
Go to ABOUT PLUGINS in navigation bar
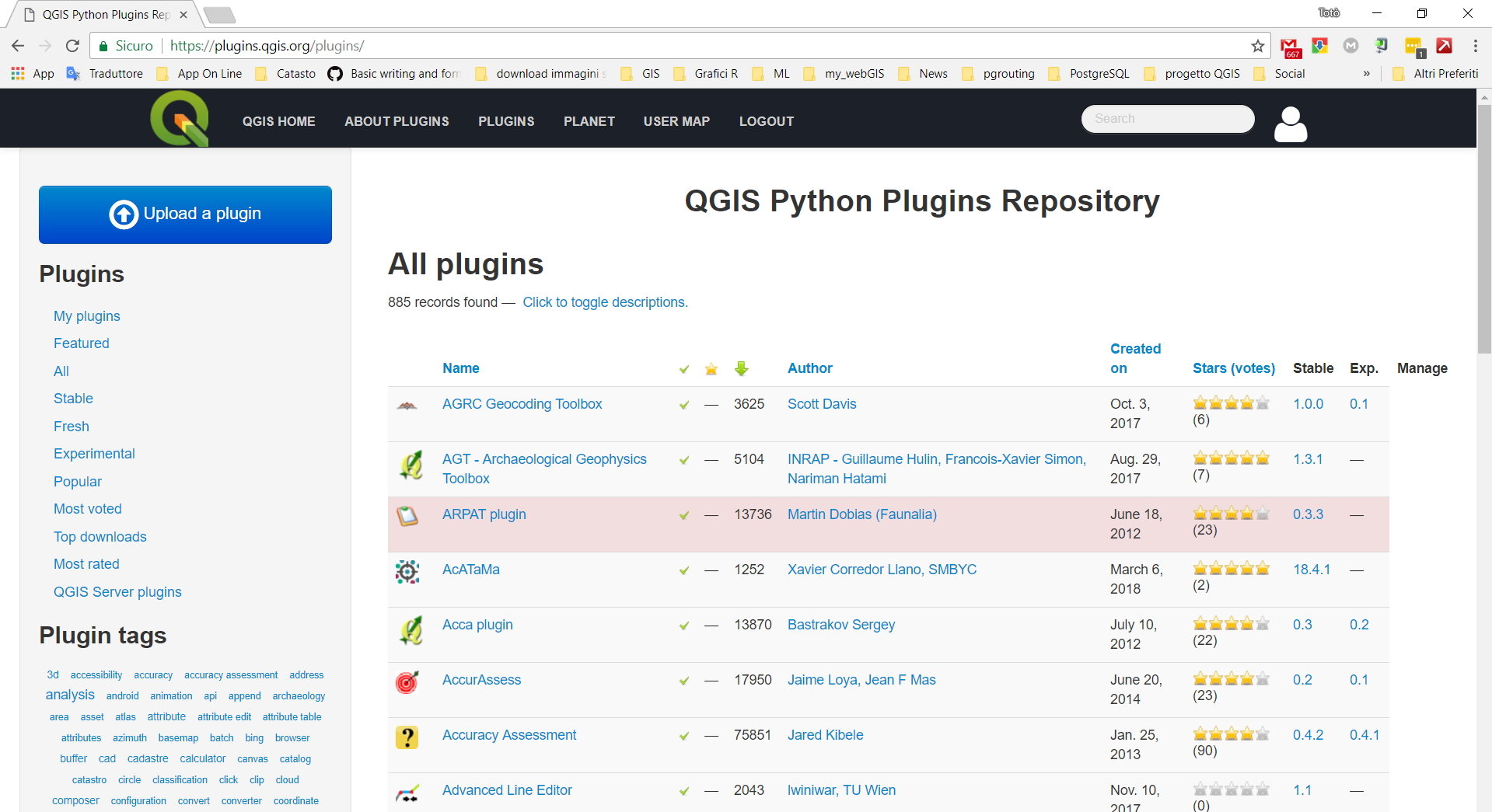click(397, 121)
